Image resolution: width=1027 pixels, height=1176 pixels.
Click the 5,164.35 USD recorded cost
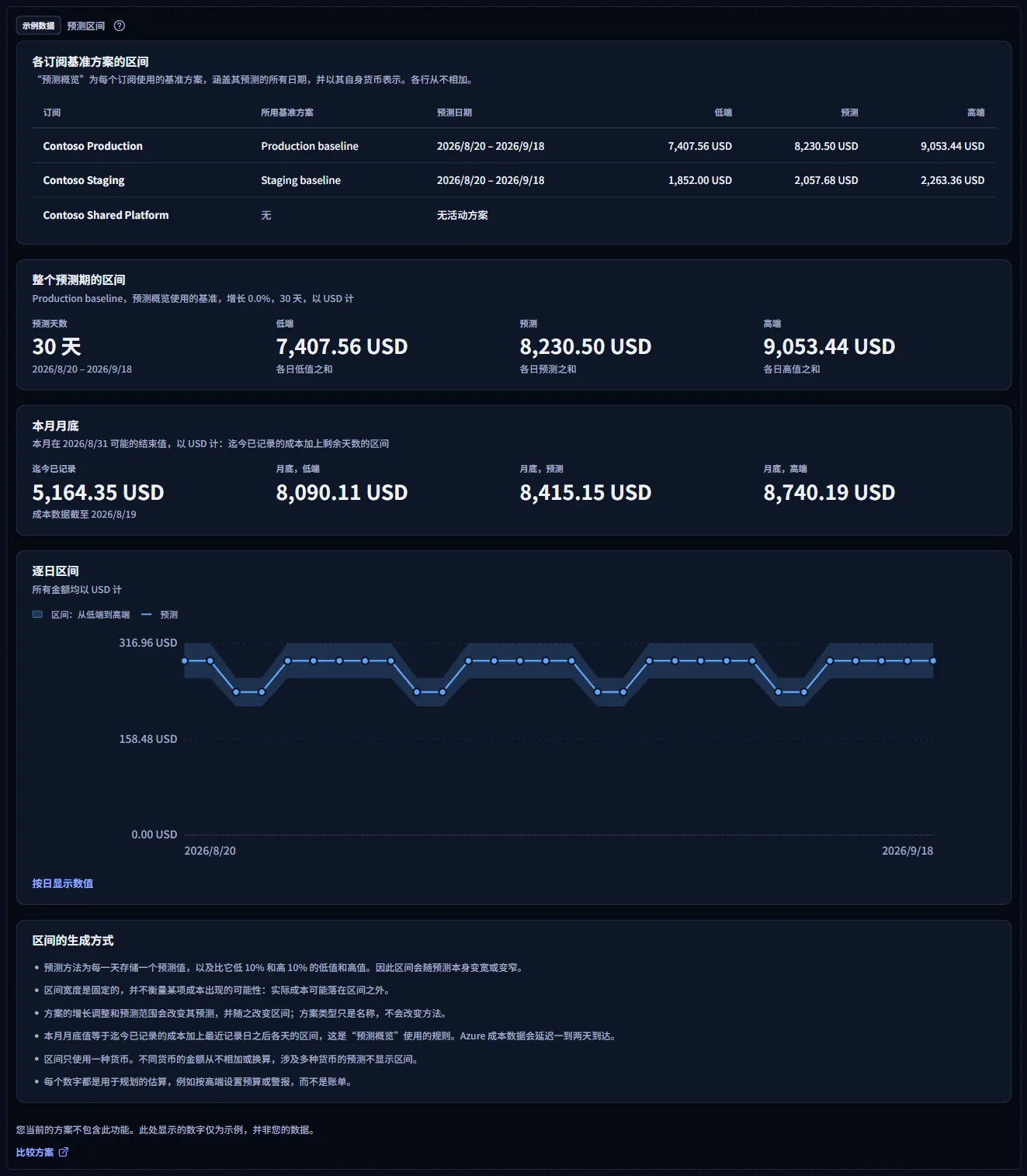98,492
